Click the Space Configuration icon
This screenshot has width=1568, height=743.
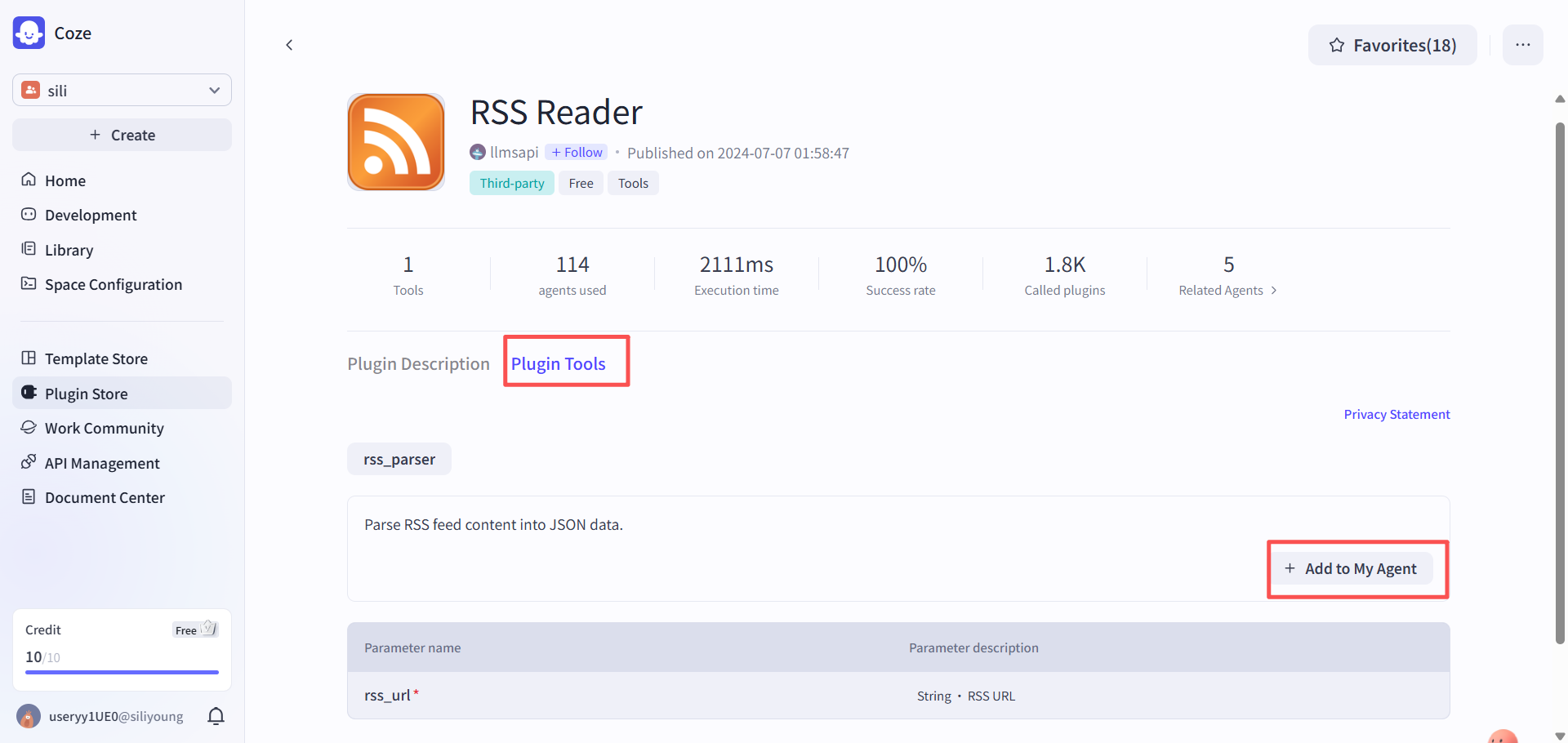tap(29, 283)
